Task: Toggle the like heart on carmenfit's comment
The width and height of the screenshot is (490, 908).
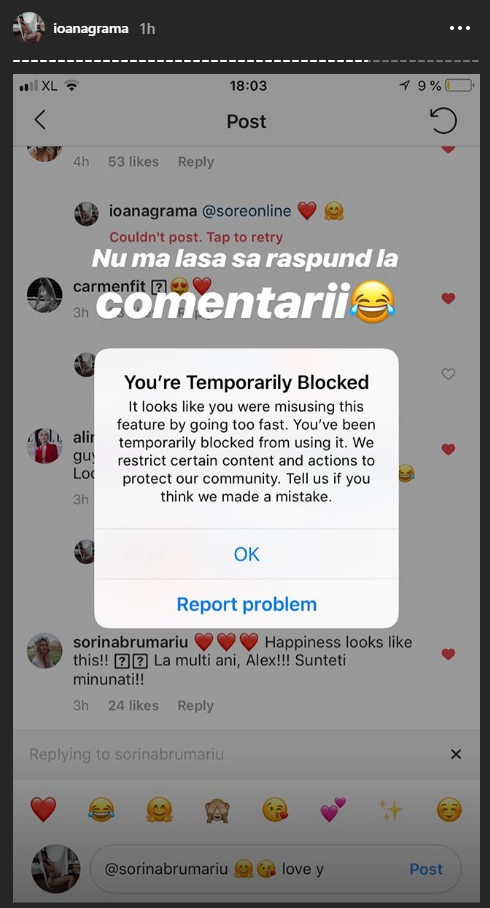Action: (x=448, y=298)
